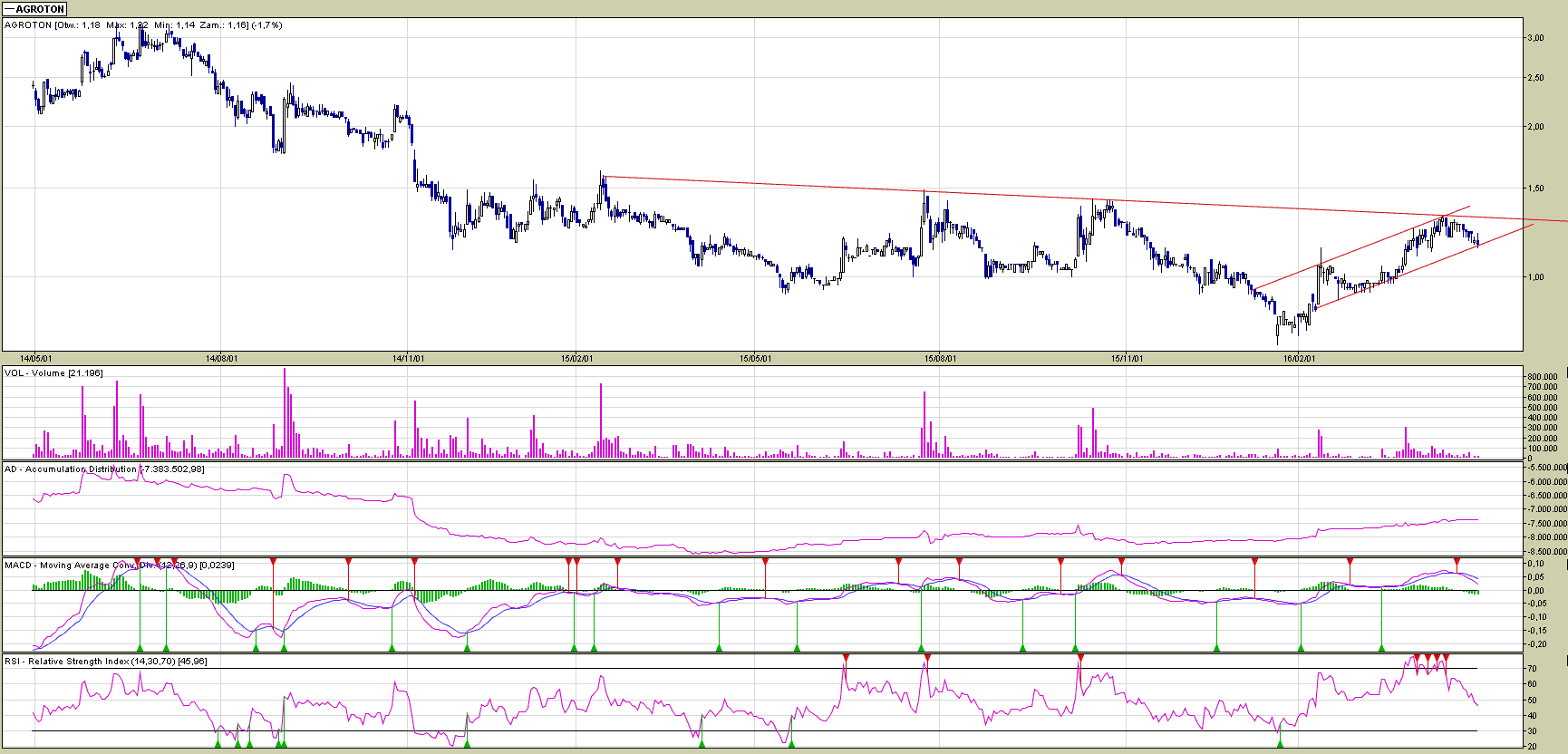
Task: Click the 1,00 price level on the price axis
Action: point(1535,277)
